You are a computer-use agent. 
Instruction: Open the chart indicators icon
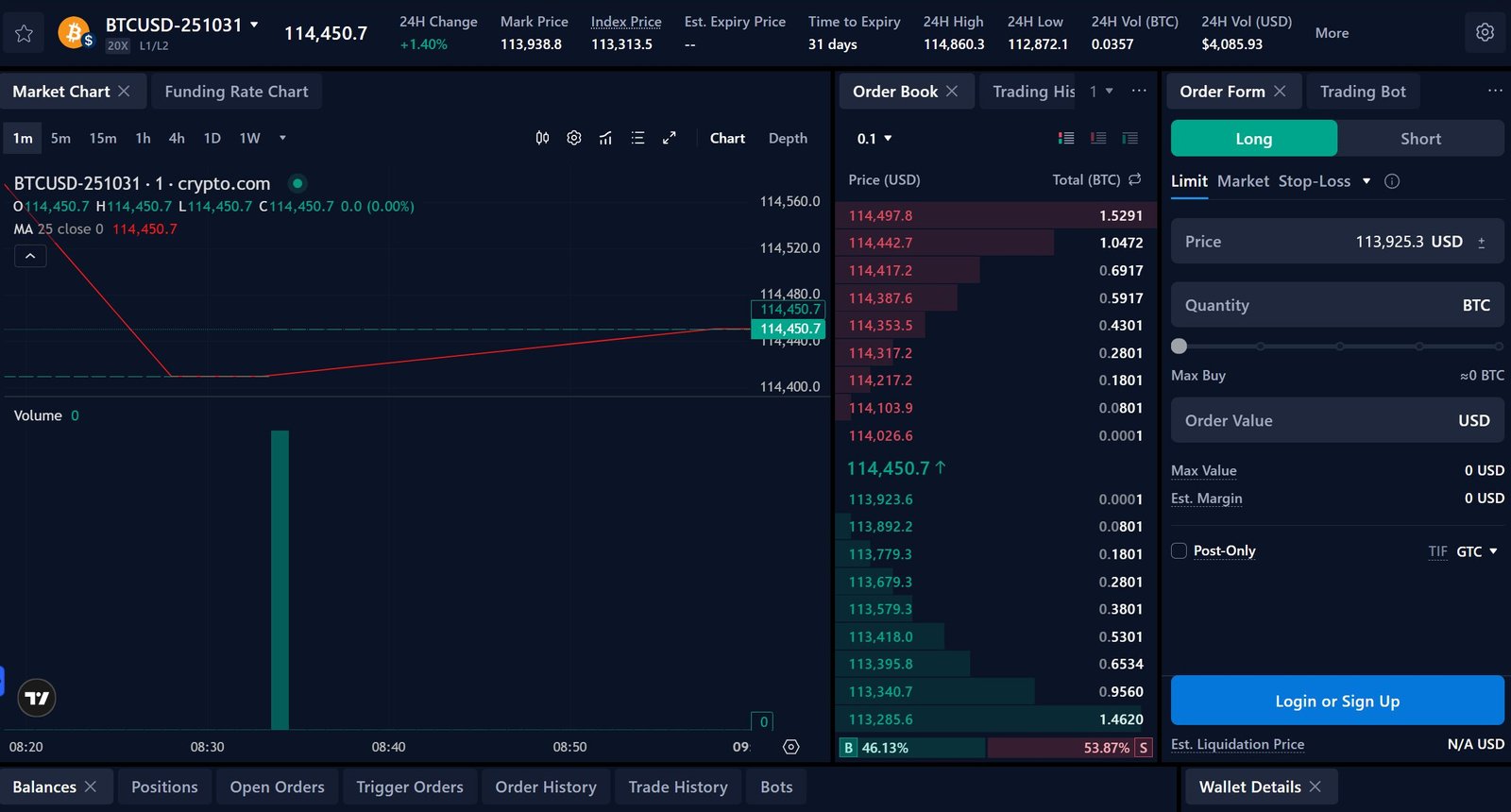coord(605,138)
